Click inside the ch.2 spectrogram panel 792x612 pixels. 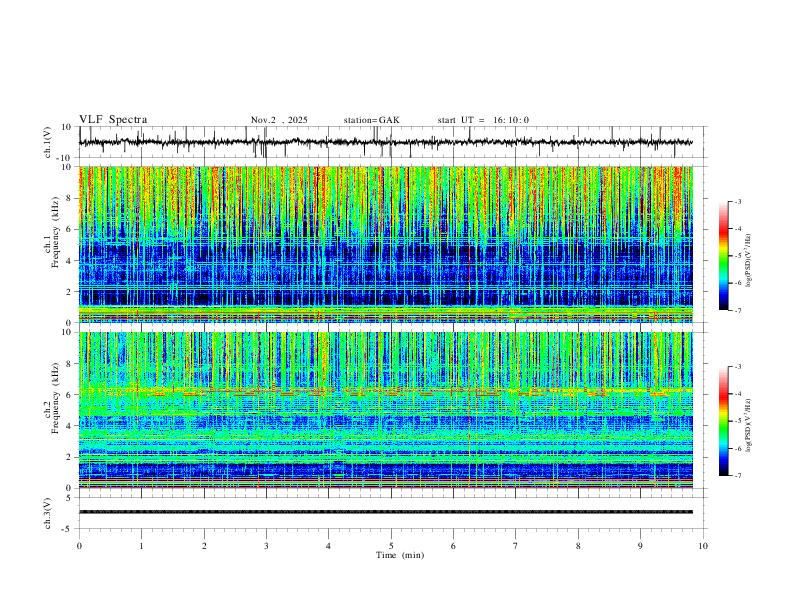click(386, 410)
